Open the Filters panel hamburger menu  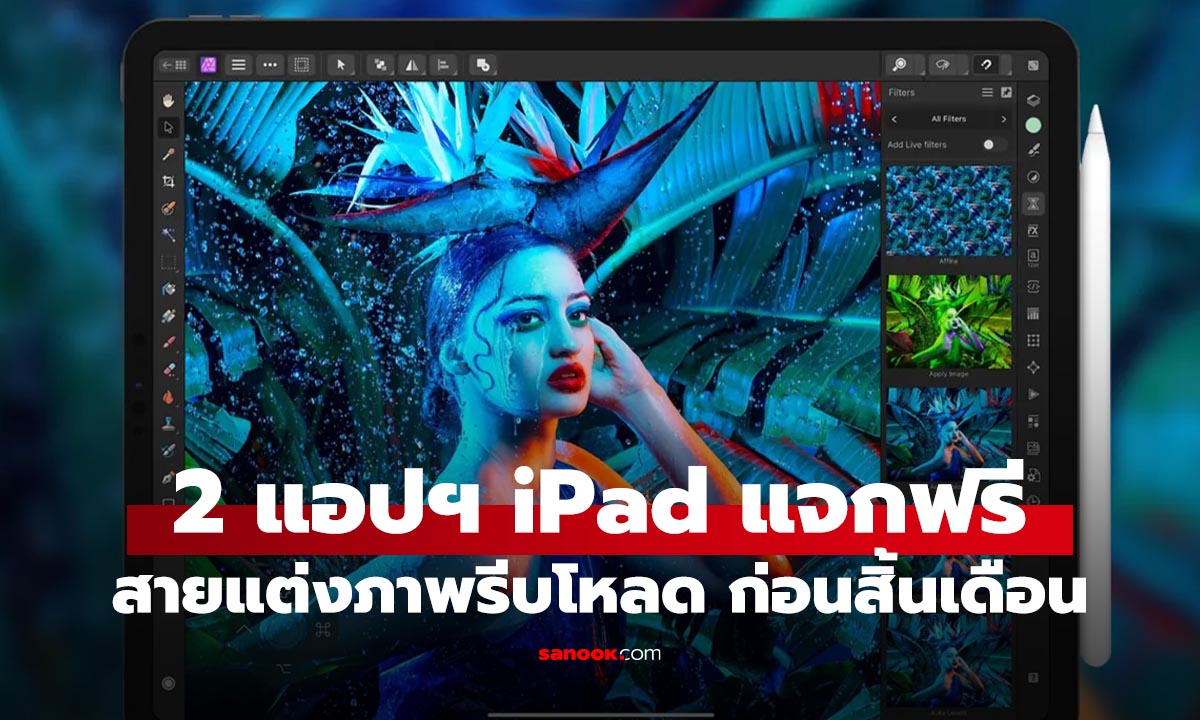(x=987, y=92)
